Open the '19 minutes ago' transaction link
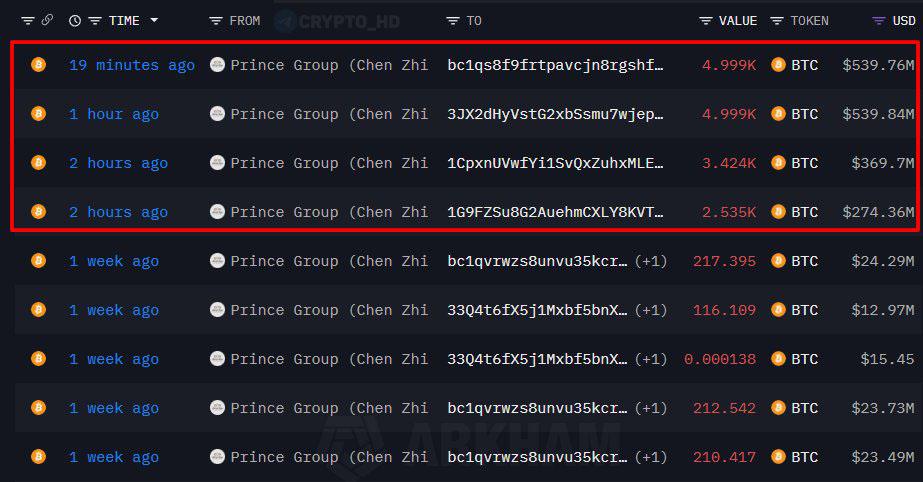 [x=132, y=65]
